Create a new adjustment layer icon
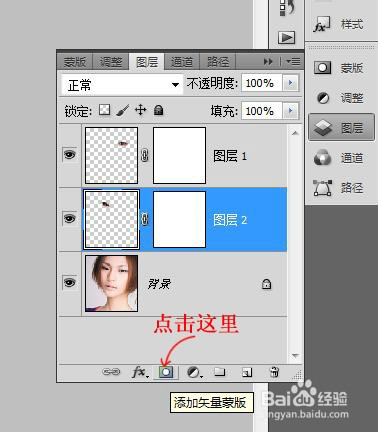 [x=195, y=372]
